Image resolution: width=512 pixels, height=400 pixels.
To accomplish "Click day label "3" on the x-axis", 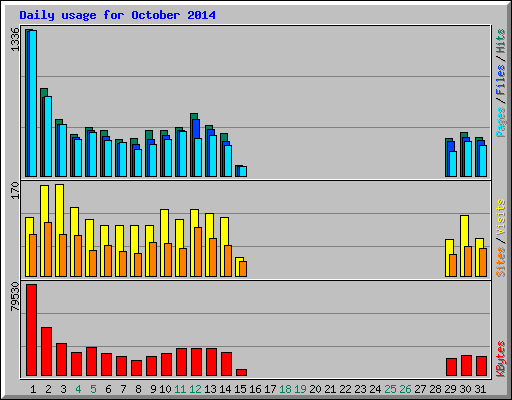I will click(x=63, y=389).
